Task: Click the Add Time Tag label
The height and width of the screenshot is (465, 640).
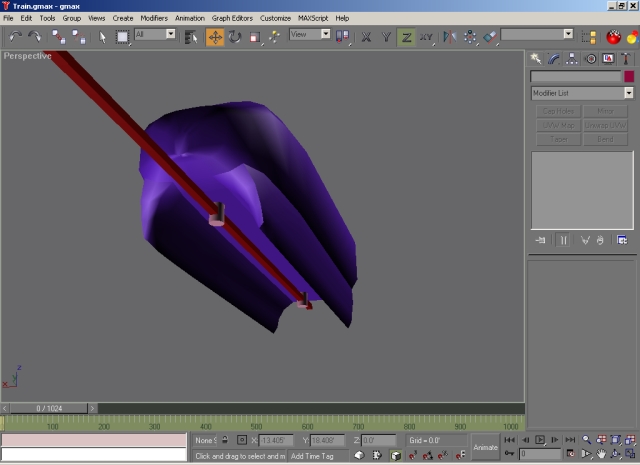Action: point(311,456)
